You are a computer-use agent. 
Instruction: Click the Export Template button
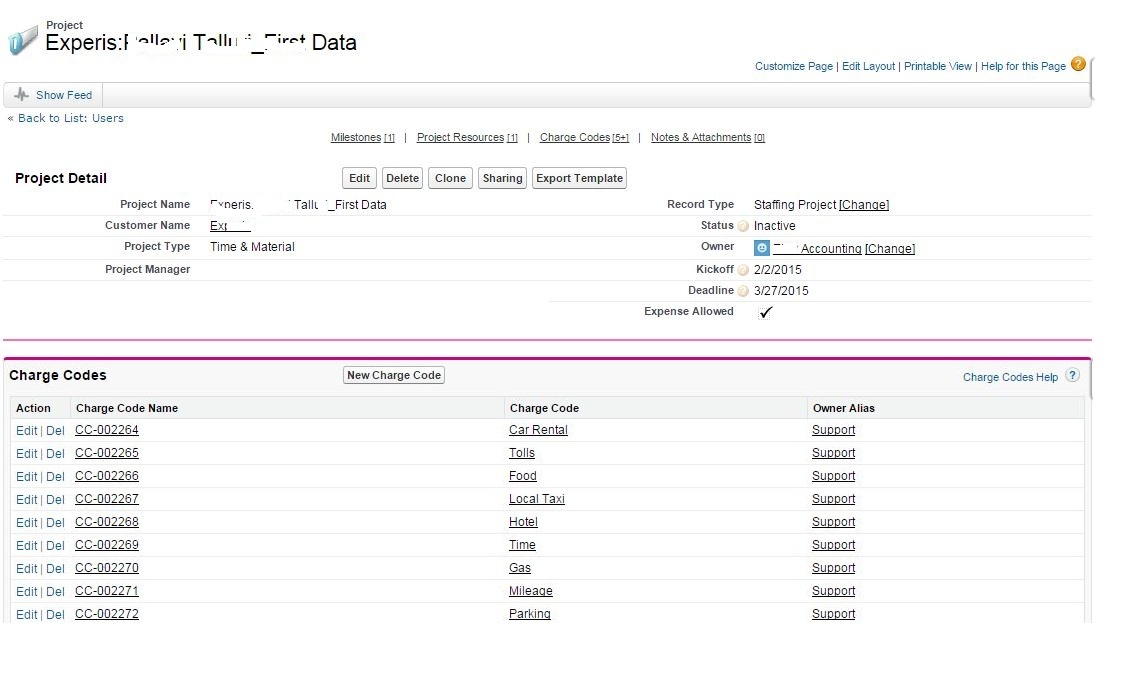point(579,178)
